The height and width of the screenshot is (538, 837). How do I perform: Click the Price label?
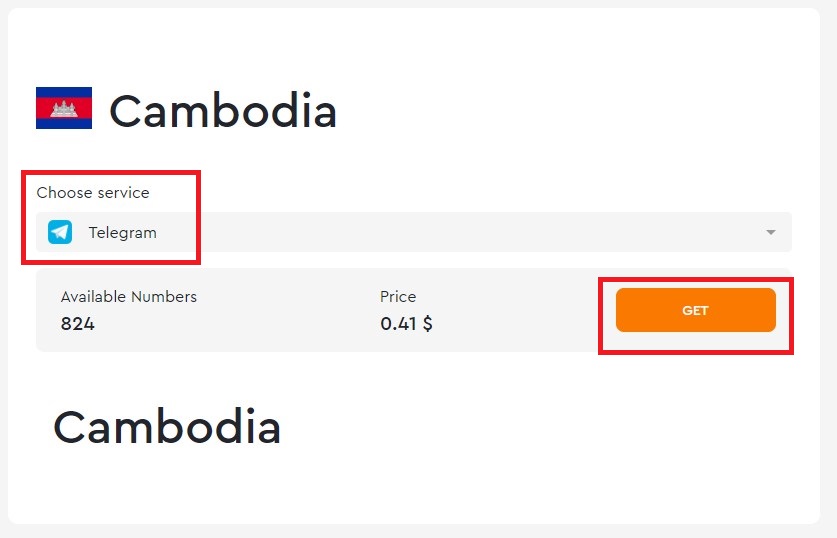click(x=398, y=297)
